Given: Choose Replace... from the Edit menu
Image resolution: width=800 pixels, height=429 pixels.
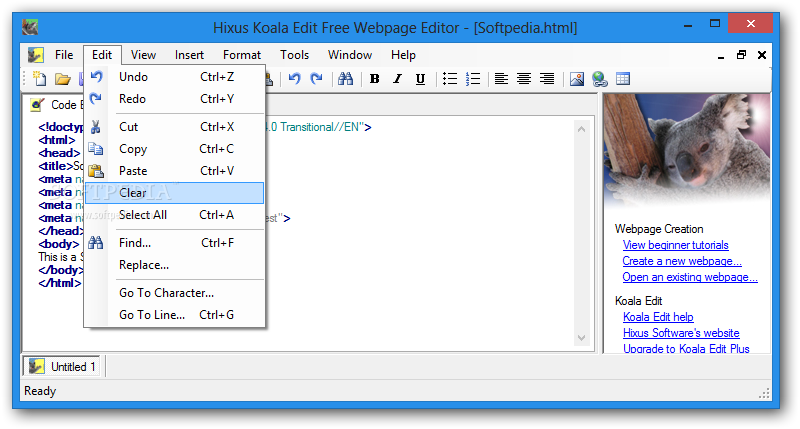Looking at the screenshot, I should 174,265.
